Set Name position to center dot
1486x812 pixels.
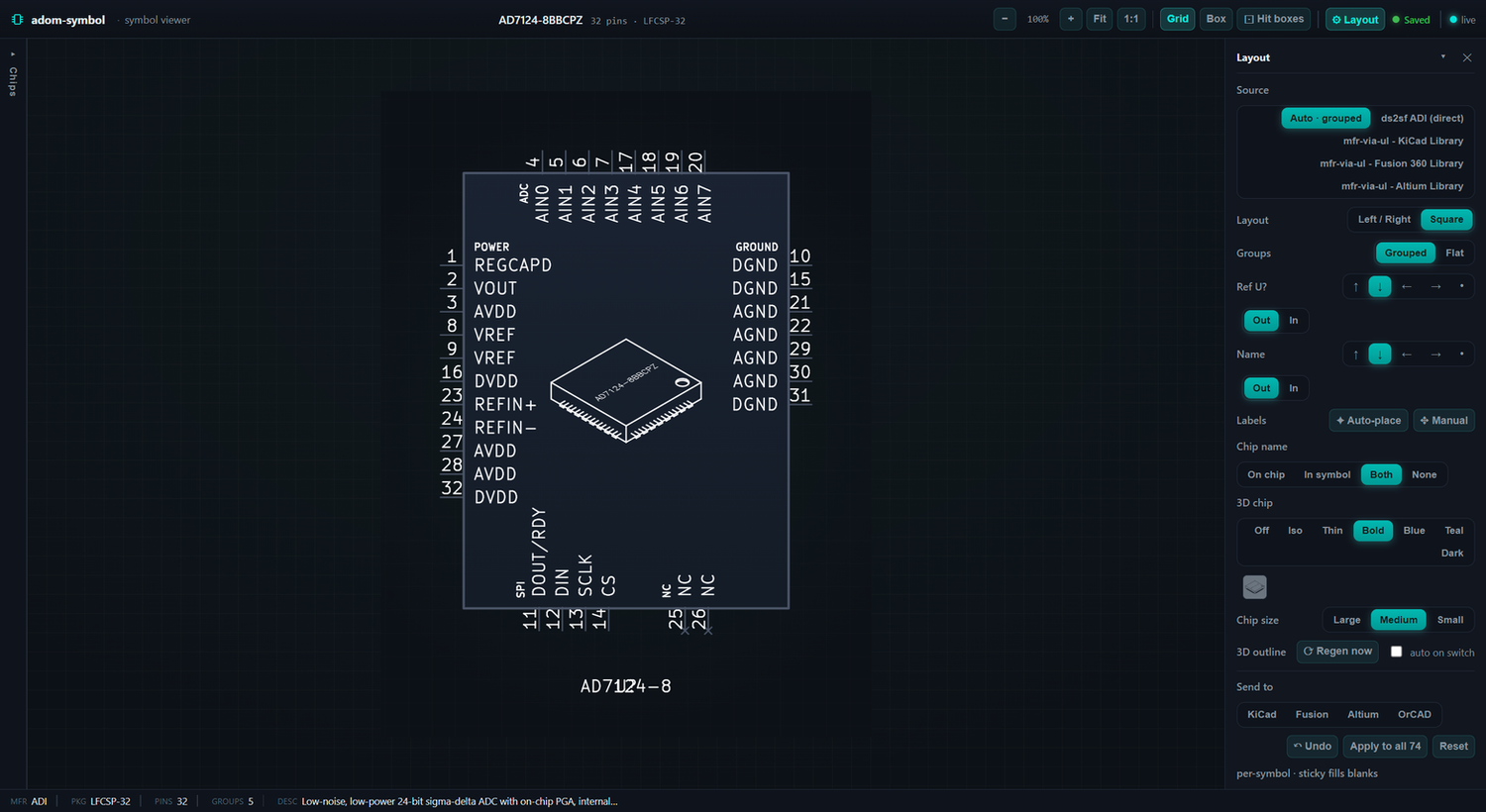click(x=1461, y=354)
